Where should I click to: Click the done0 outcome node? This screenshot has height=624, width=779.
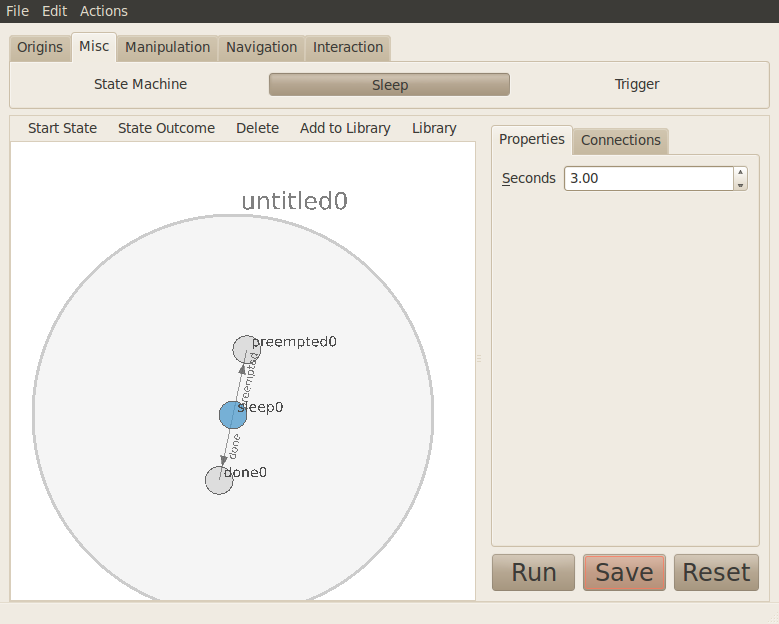coord(219,480)
